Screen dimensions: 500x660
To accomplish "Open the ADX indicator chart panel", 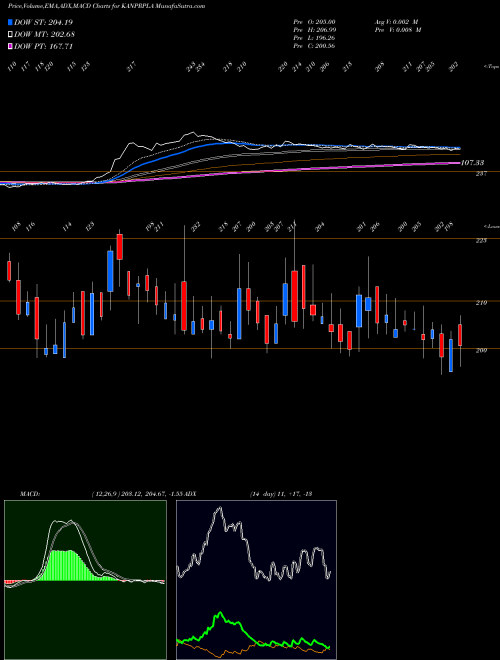I will pos(256,580).
